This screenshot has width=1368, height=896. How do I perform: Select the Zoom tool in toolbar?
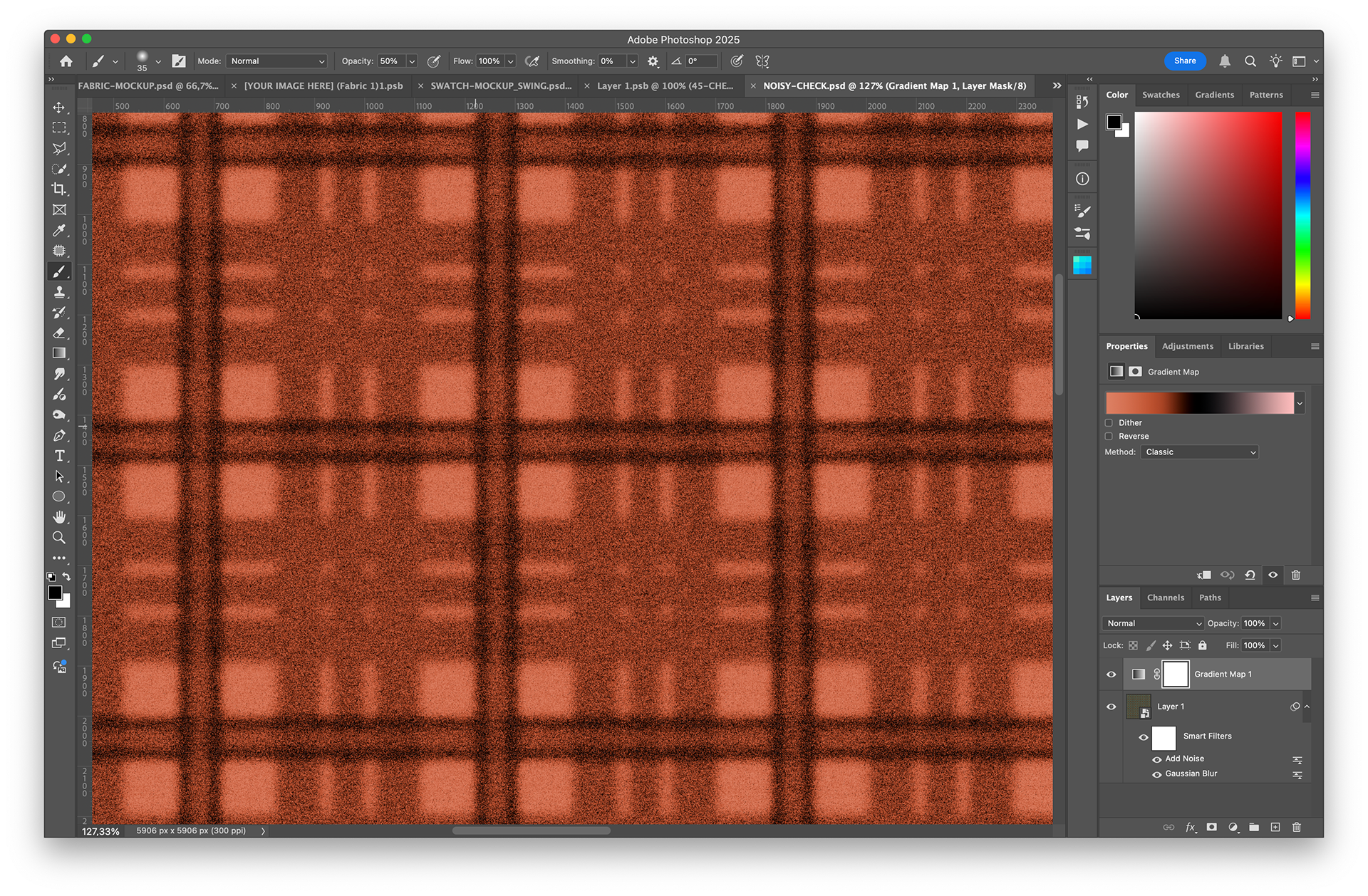(59, 538)
